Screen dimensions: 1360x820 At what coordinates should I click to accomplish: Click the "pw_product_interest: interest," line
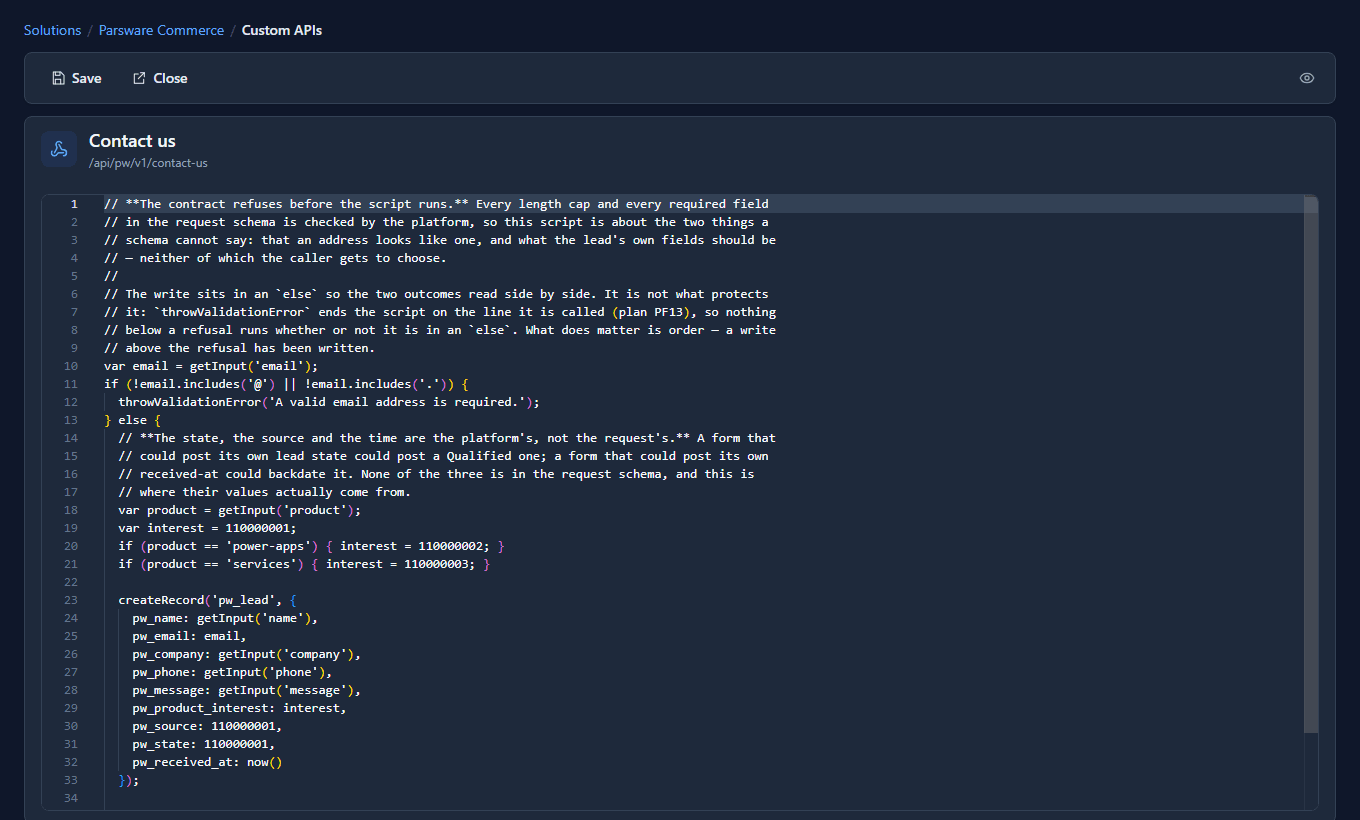(239, 708)
